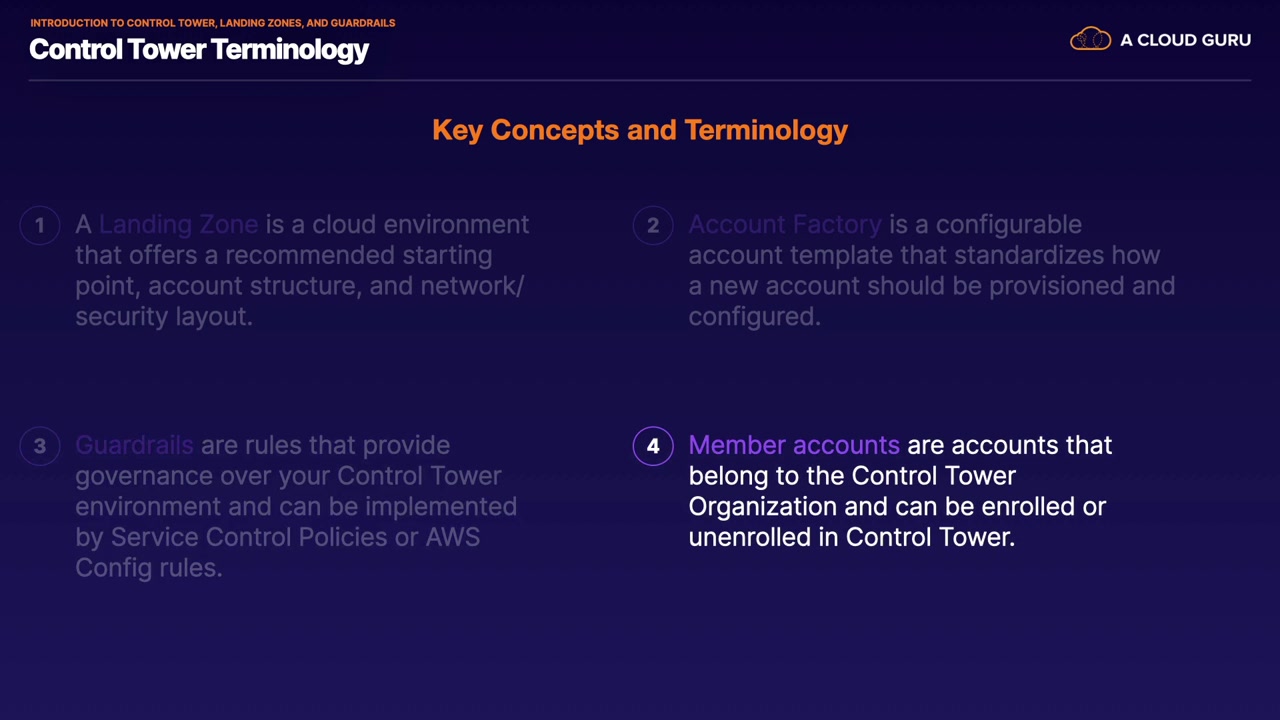
Task: Select the number 1 circle badge
Action: (40, 225)
